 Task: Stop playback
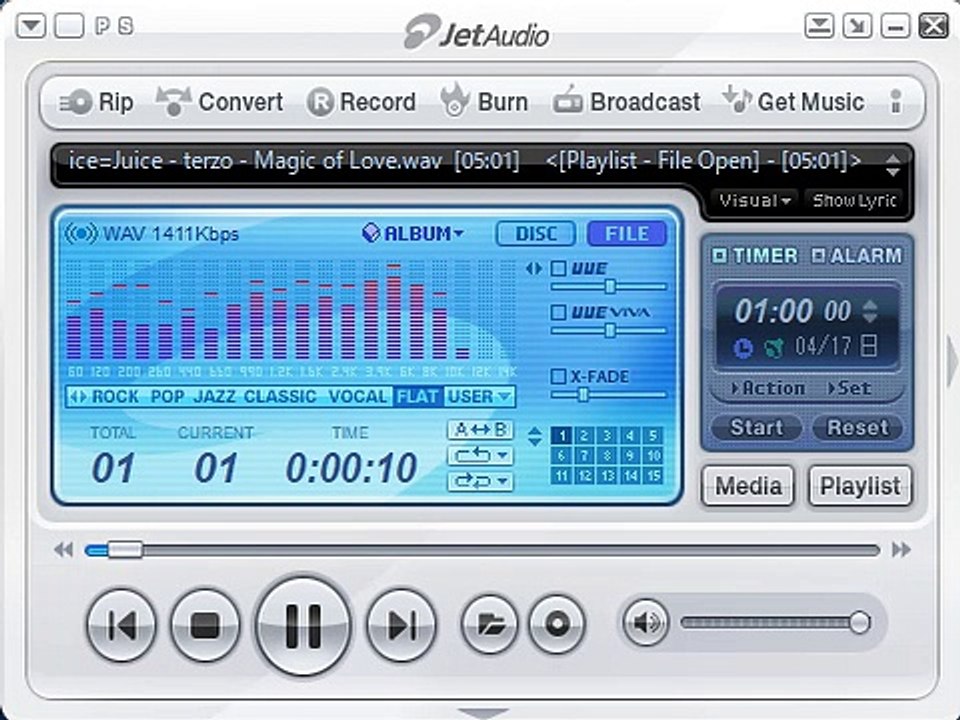(205, 625)
